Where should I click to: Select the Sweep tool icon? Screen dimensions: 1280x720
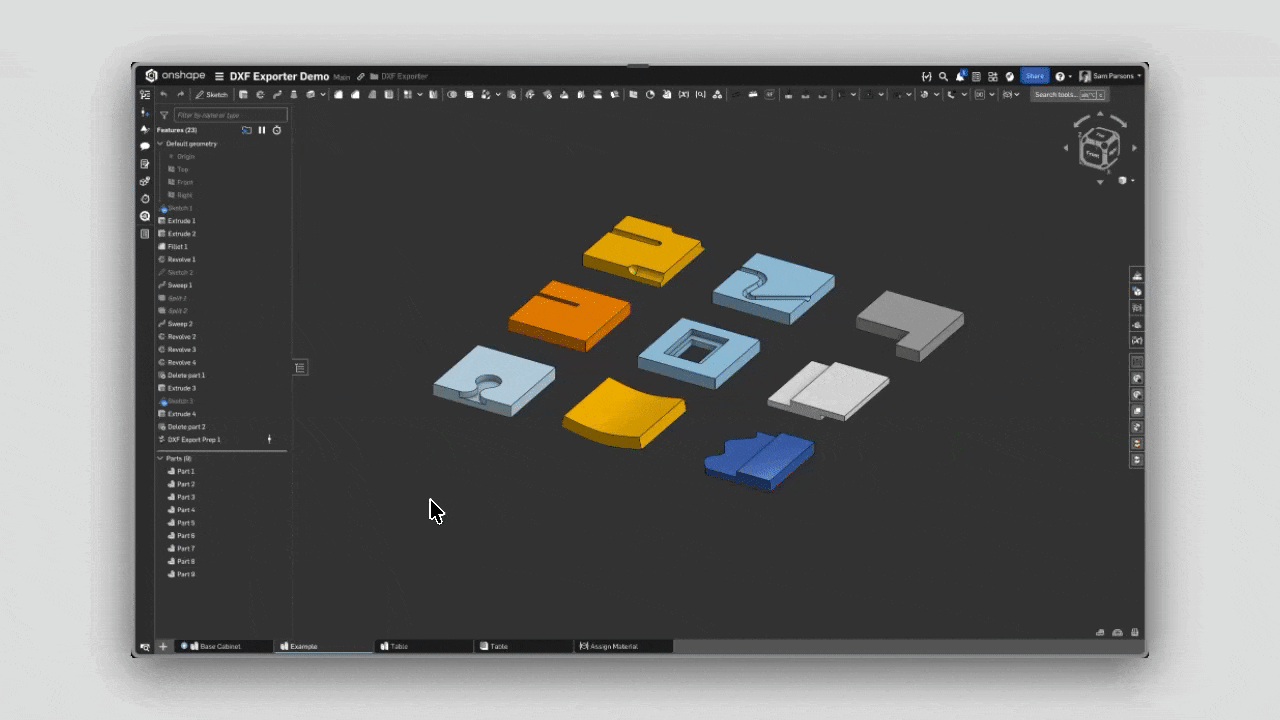276,95
